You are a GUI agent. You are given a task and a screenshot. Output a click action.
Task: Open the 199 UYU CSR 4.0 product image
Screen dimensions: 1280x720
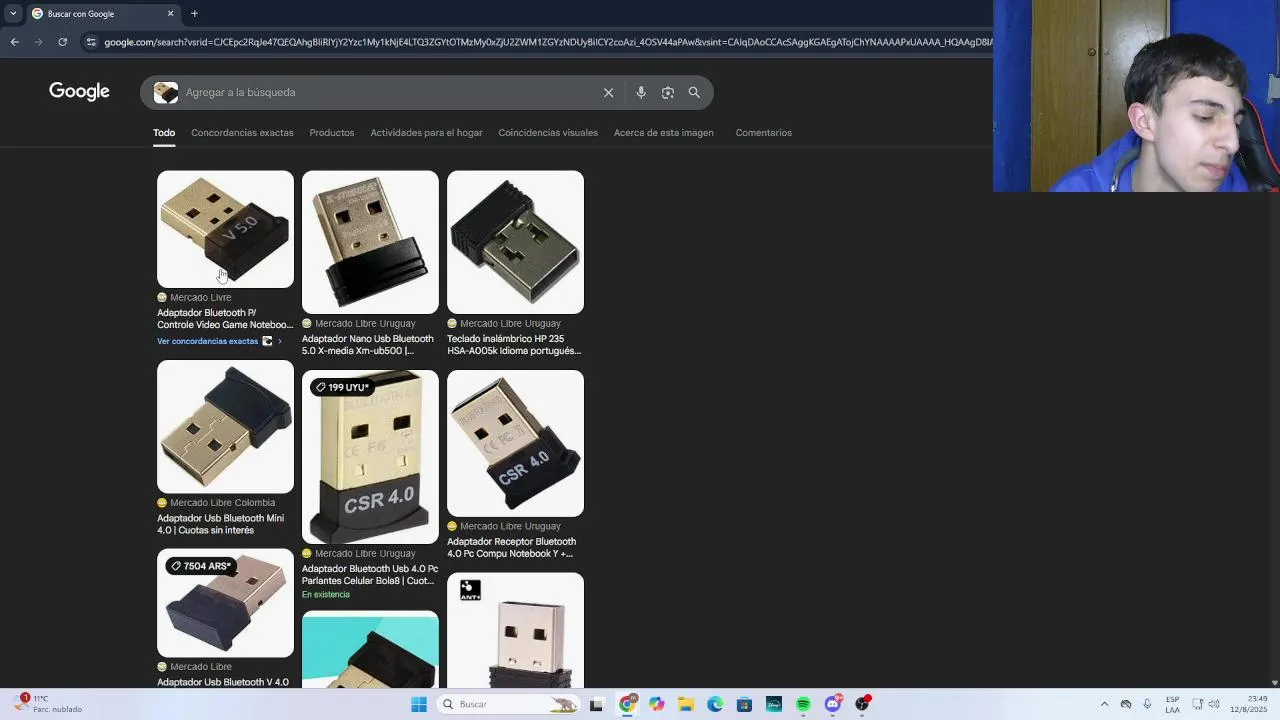pyautogui.click(x=370, y=457)
